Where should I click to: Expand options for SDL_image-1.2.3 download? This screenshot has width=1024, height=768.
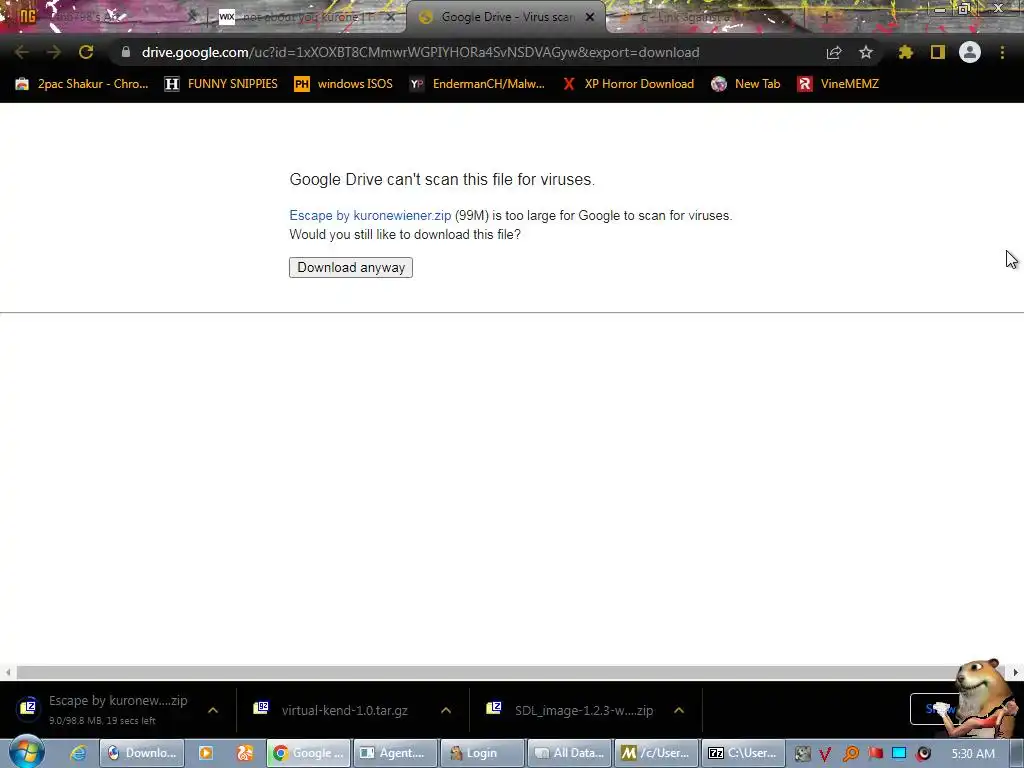[x=679, y=710]
